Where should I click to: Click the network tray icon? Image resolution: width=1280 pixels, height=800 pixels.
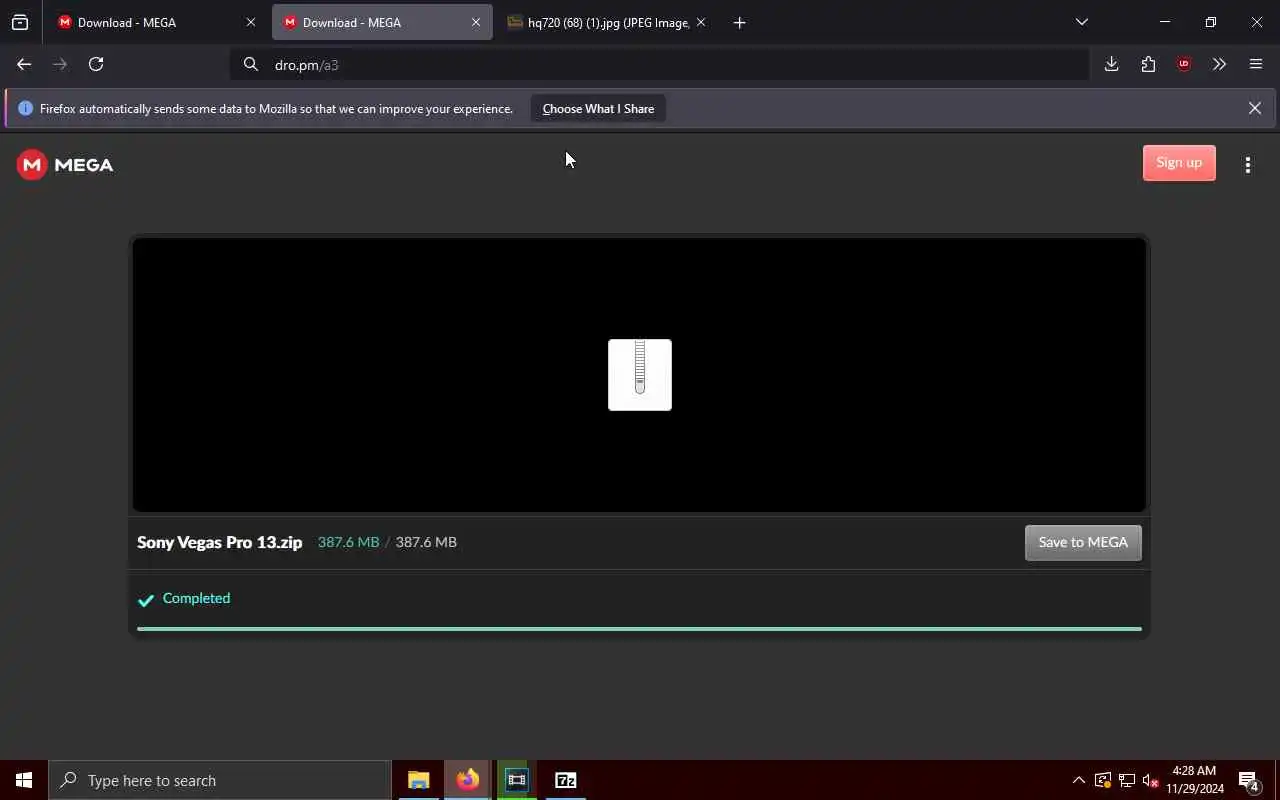coord(1127,780)
